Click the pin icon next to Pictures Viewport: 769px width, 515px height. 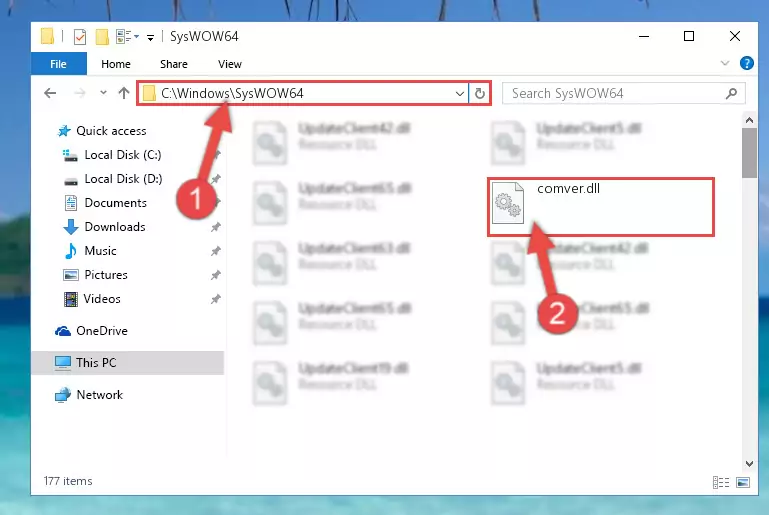(215, 275)
